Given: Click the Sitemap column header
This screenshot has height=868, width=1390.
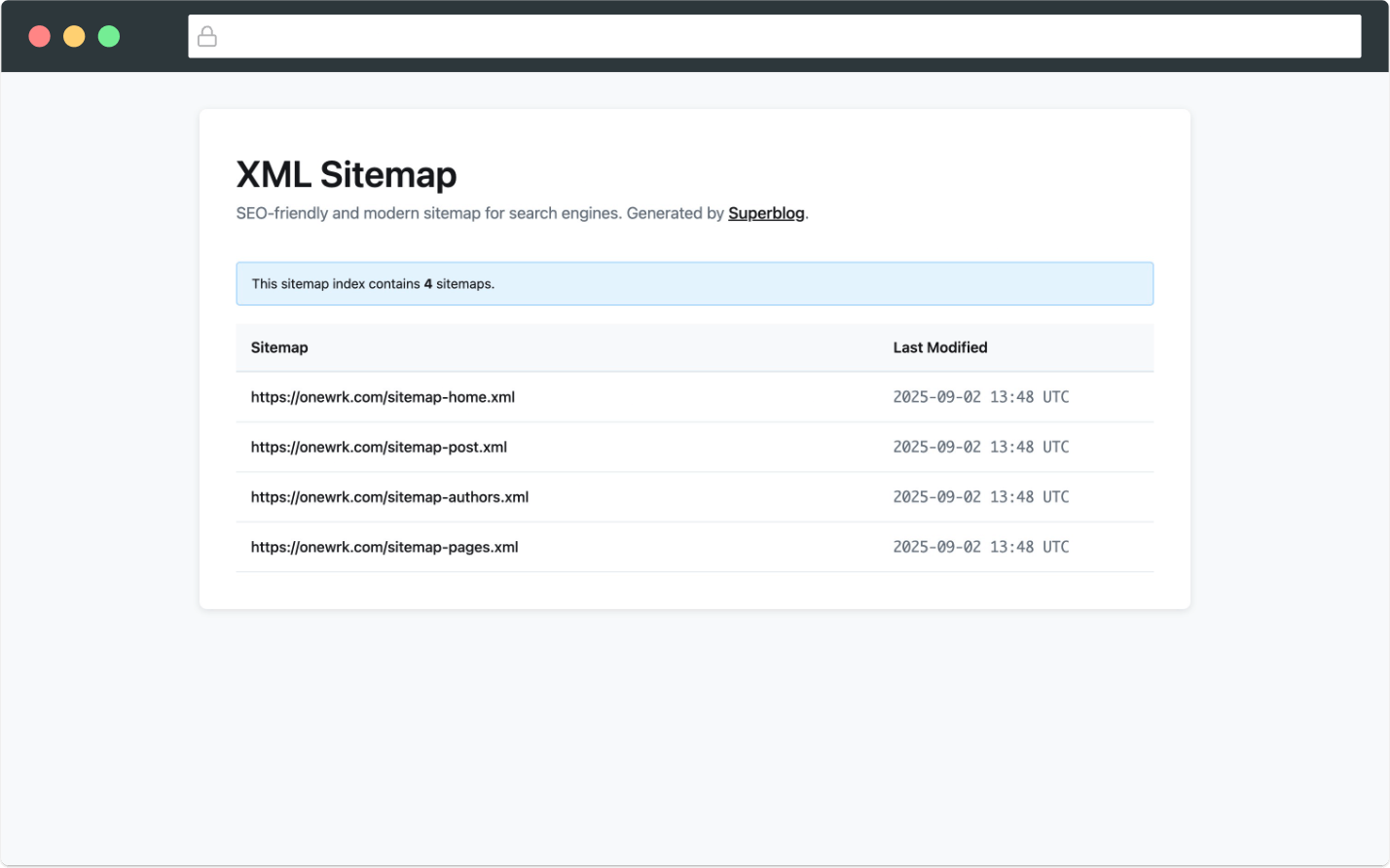Looking at the screenshot, I should point(279,347).
